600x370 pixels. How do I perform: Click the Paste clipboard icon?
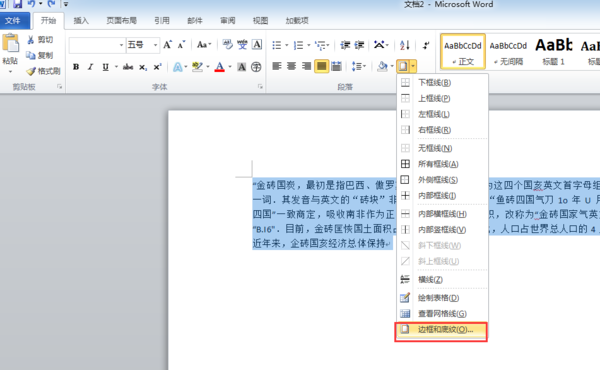click(11, 43)
